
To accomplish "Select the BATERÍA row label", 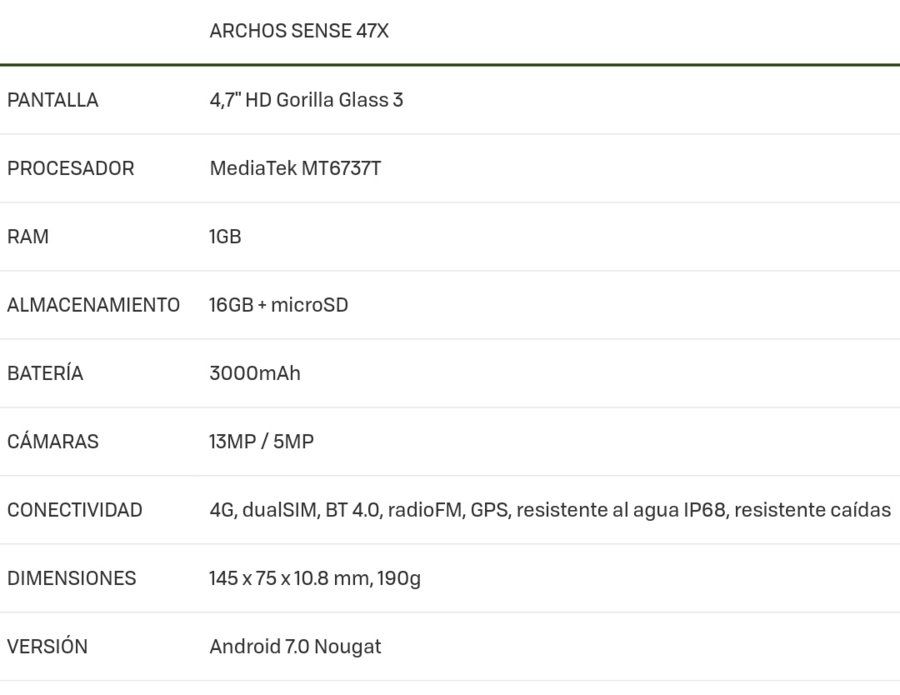I will pyautogui.click(x=45, y=373).
